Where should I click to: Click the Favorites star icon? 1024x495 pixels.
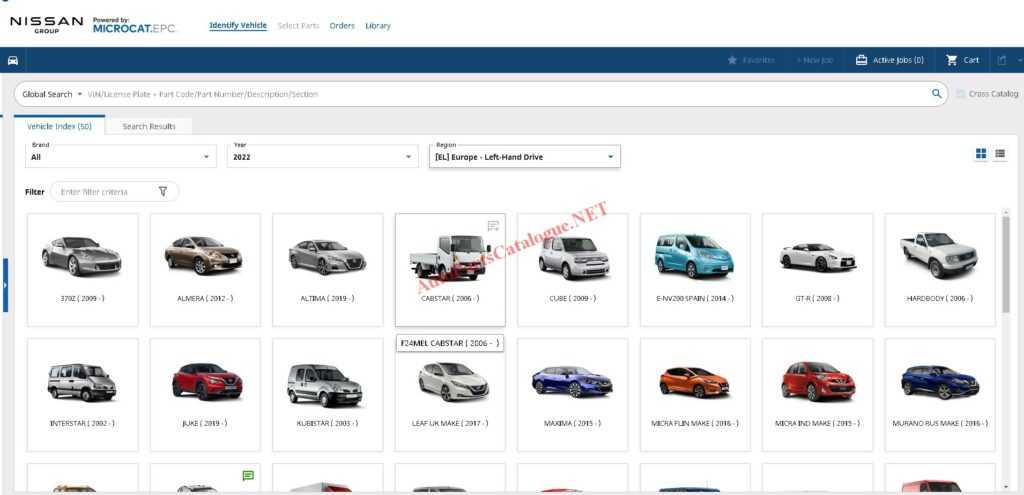tap(732, 60)
